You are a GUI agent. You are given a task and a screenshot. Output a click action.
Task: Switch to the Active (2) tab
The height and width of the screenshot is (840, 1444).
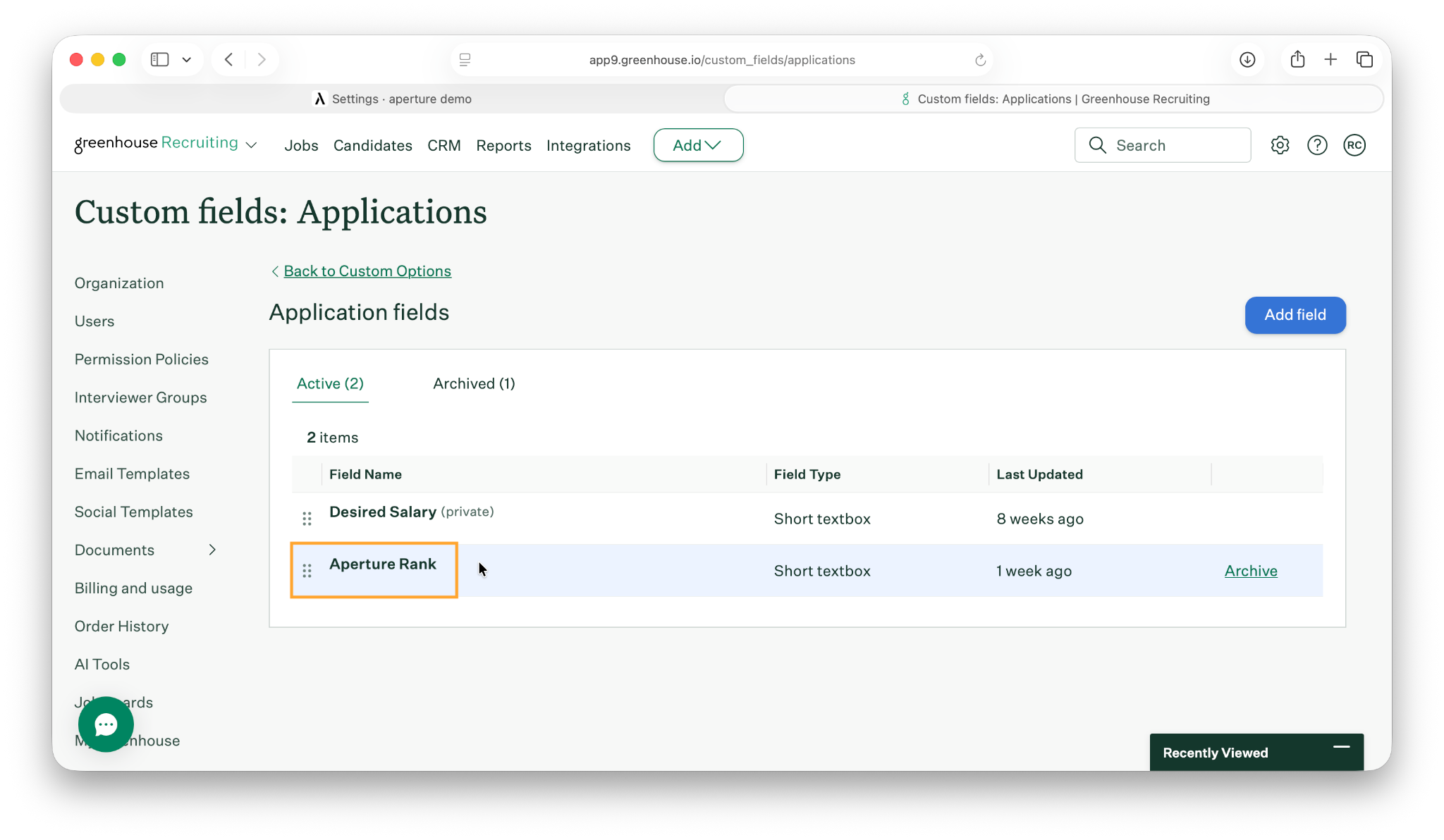(330, 384)
